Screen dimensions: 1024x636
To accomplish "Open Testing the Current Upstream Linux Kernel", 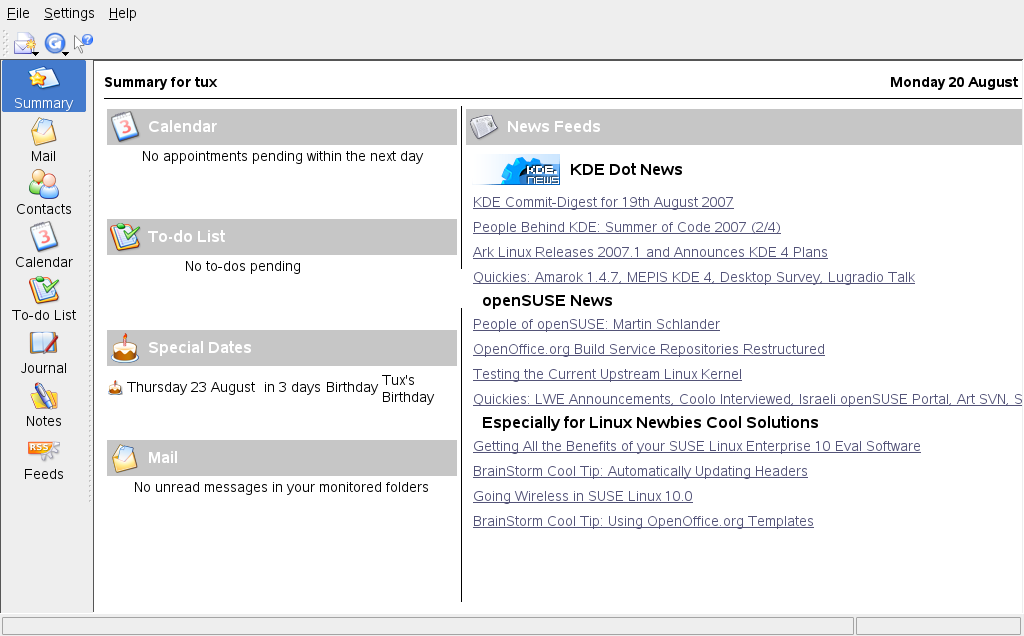I will pos(607,374).
